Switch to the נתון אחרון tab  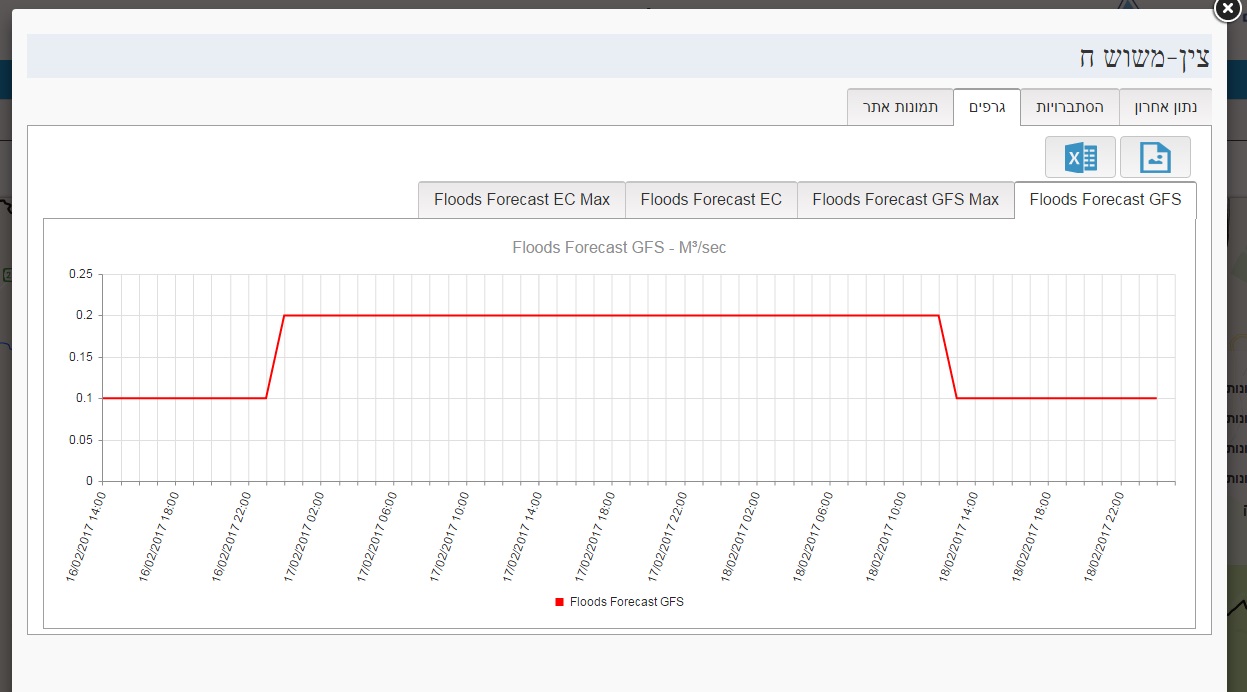tap(1165, 107)
